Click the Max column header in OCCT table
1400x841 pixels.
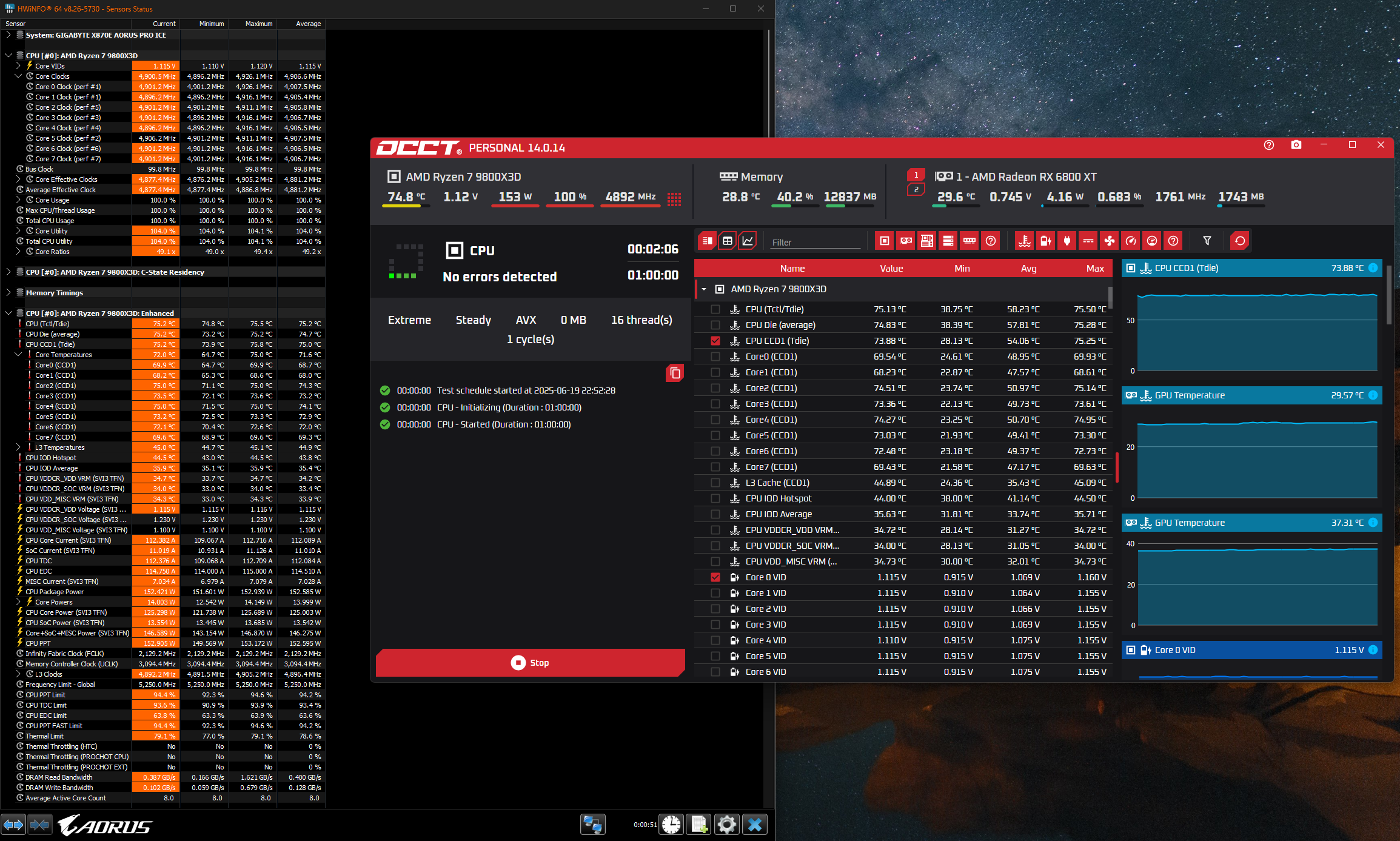(1095, 269)
